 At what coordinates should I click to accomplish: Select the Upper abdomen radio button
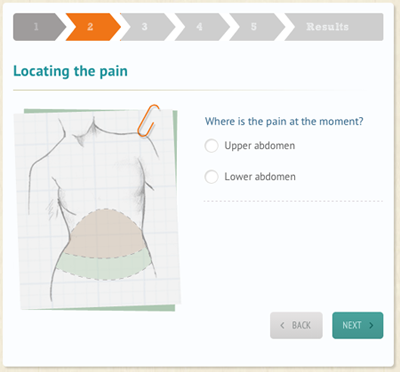[x=211, y=146]
